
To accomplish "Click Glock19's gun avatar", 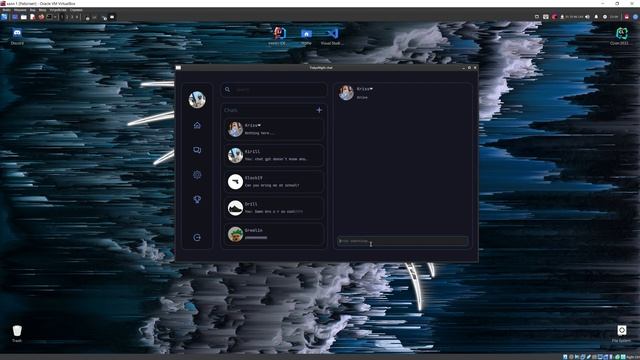I will coord(235,182).
